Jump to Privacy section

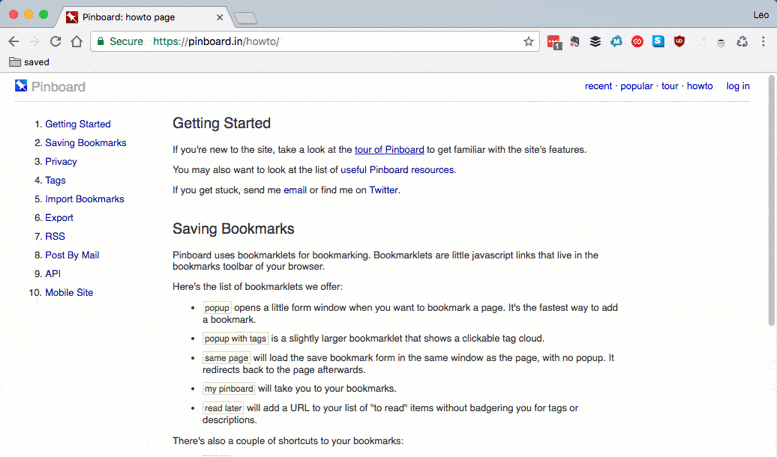[61, 162]
